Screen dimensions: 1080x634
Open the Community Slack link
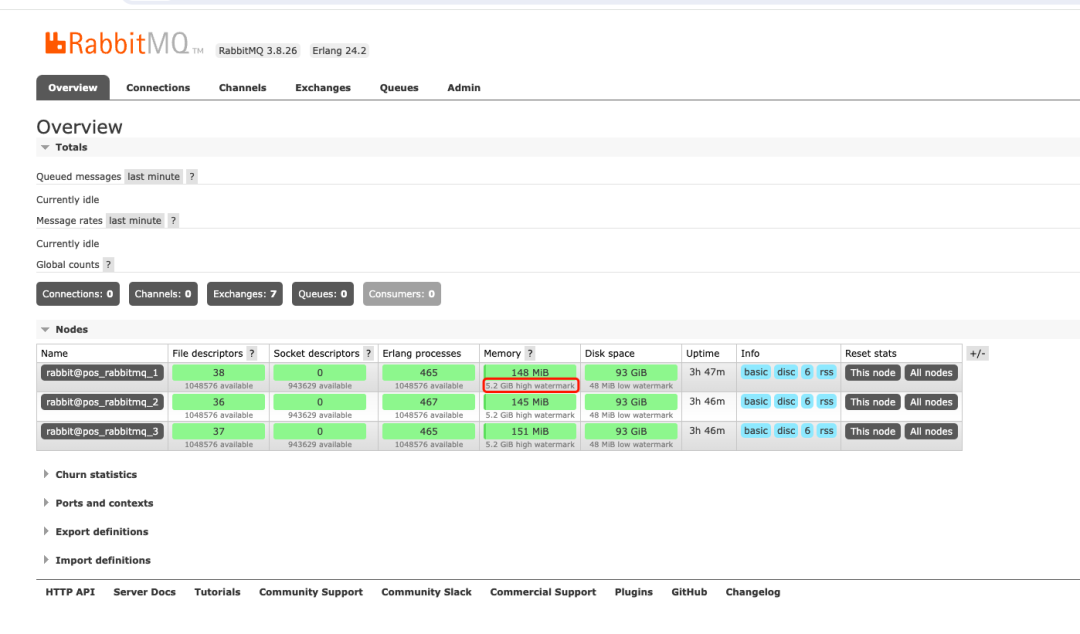point(426,592)
